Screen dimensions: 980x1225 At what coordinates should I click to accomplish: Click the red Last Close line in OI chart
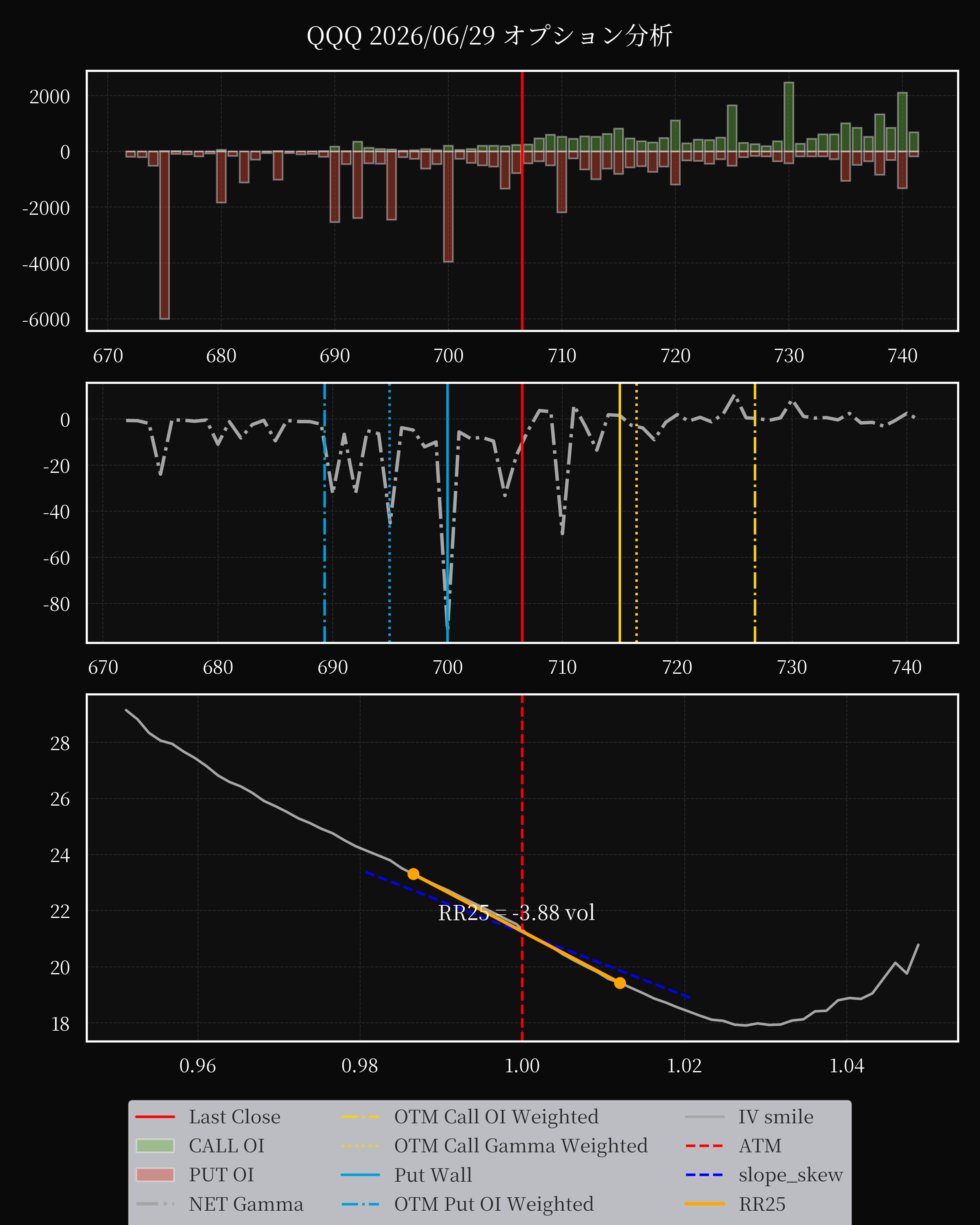522,200
